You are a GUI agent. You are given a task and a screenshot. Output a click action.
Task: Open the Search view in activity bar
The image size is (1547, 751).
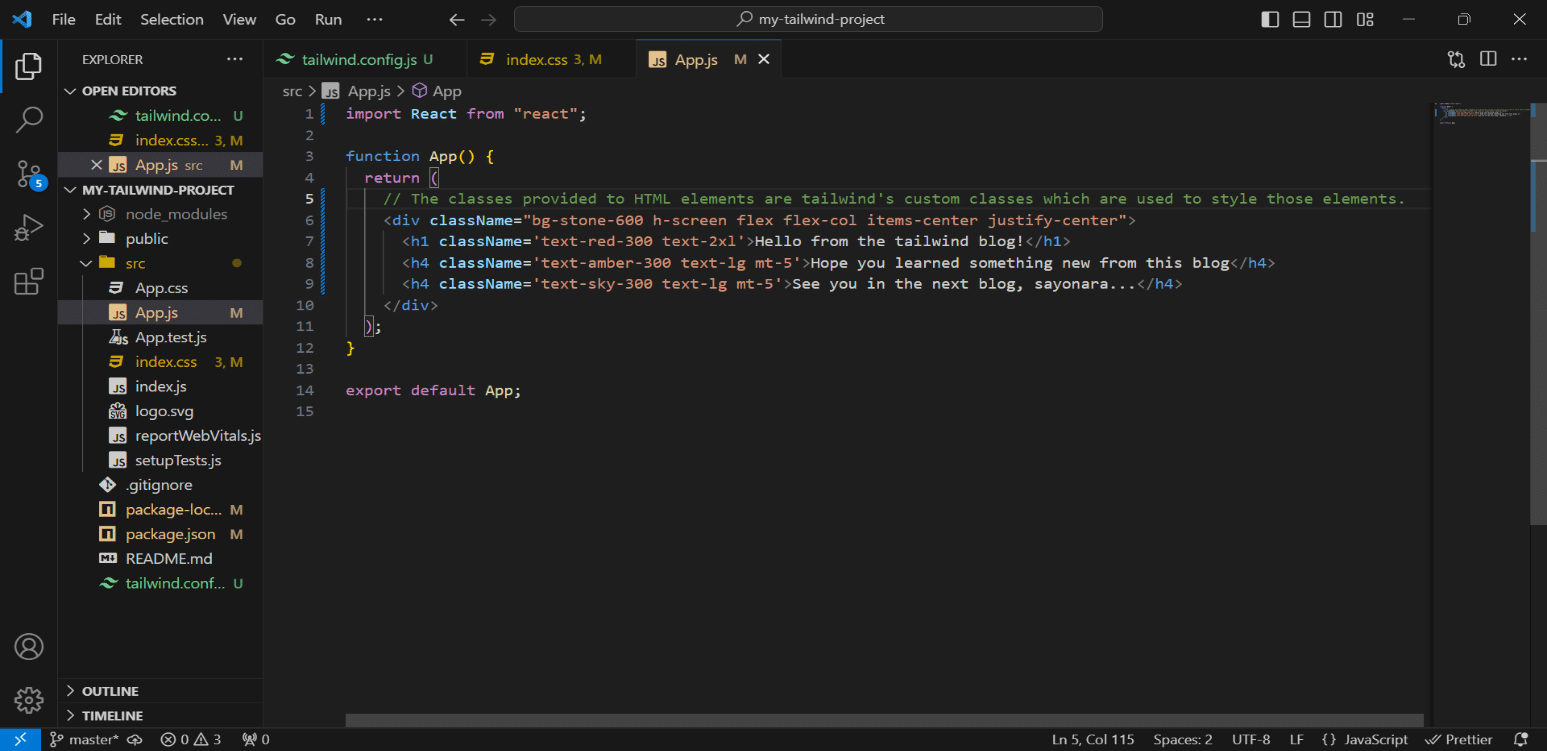tap(29, 120)
